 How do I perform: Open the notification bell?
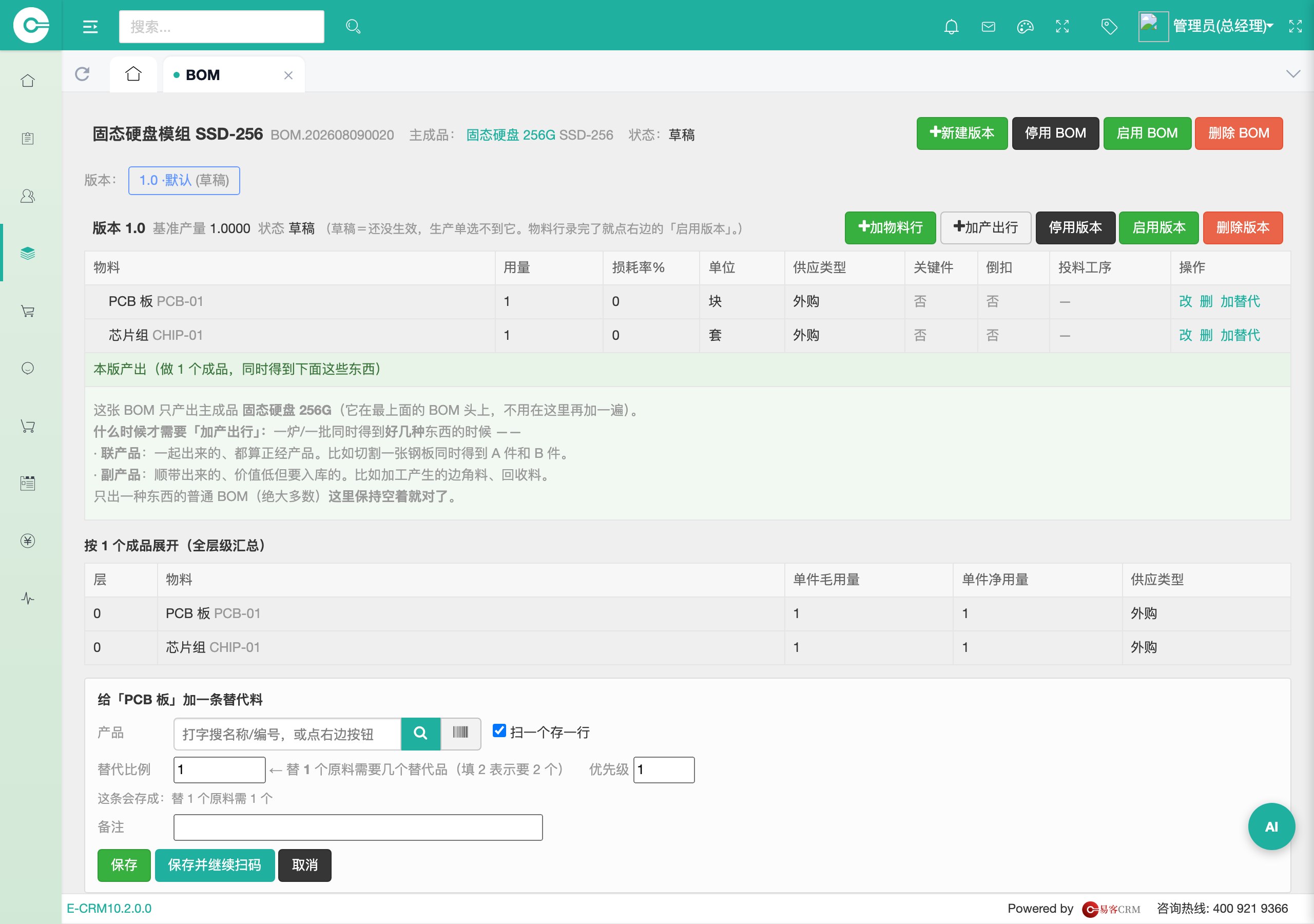(x=951, y=26)
